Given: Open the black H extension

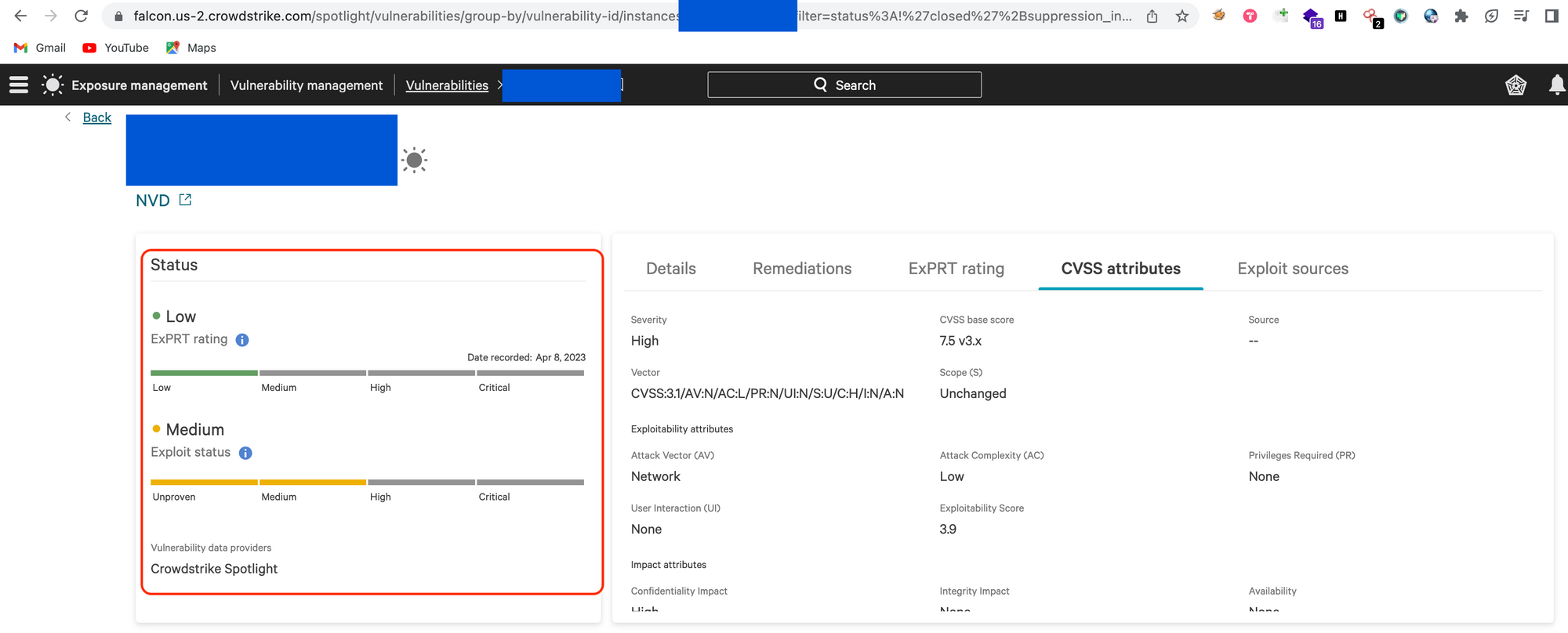Looking at the screenshot, I should [1341, 16].
